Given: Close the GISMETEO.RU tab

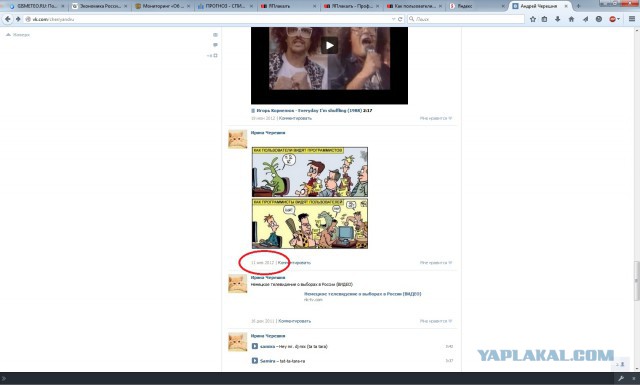Looking at the screenshot, I should 62,7.
